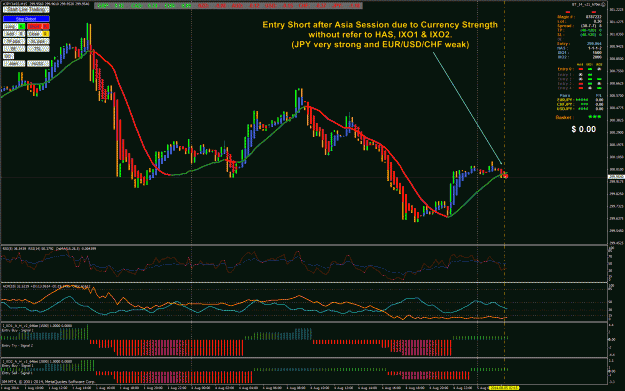Screen dimensions: 625x391
Task: Click the expert advisor smiley icon at top right
Action: coord(603,4)
